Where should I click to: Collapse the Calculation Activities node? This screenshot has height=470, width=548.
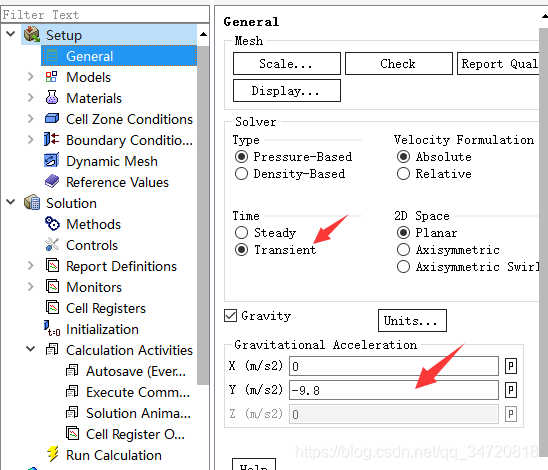(31, 349)
